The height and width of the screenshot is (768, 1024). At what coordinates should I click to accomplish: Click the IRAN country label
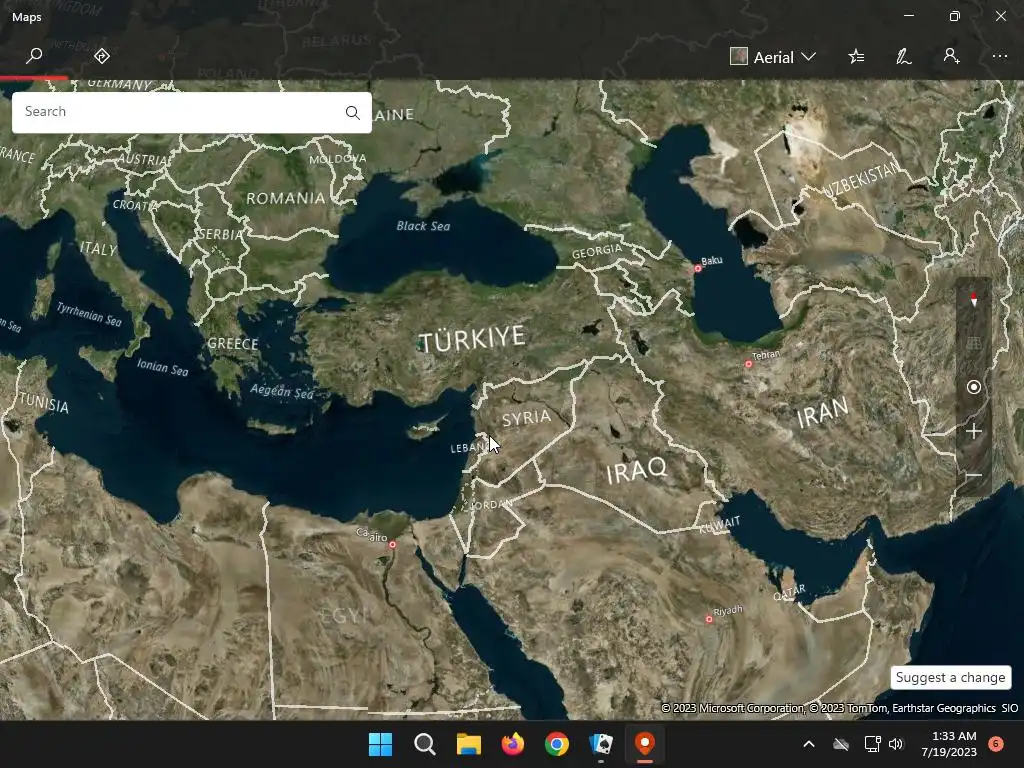click(823, 413)
